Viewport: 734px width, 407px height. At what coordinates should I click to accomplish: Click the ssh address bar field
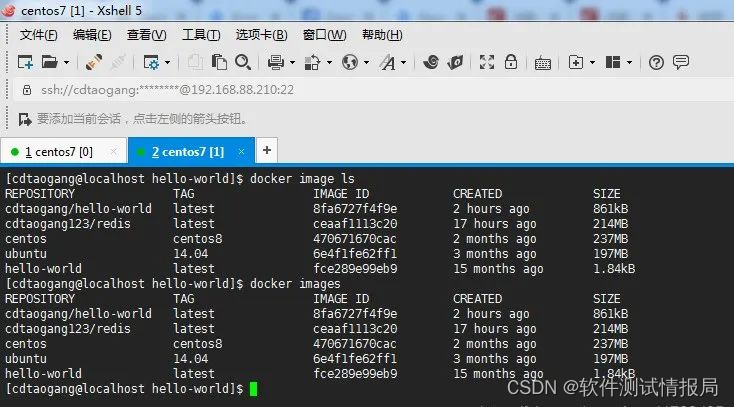tap(374, 90)
